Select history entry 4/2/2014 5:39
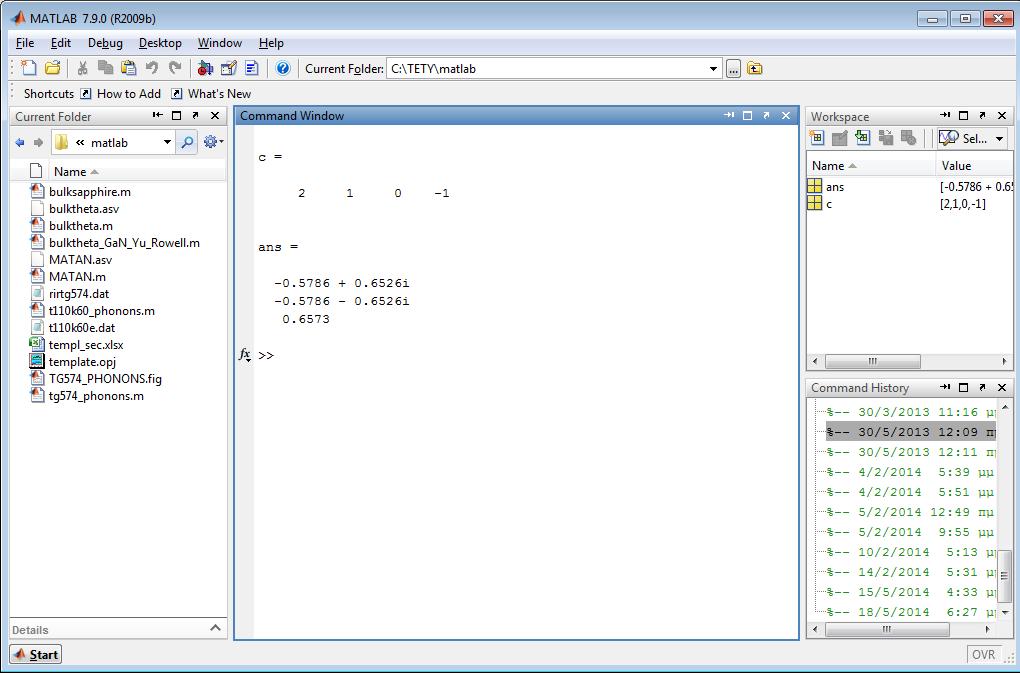Screen dimensions: 1020x673 (x=911, y=472)
